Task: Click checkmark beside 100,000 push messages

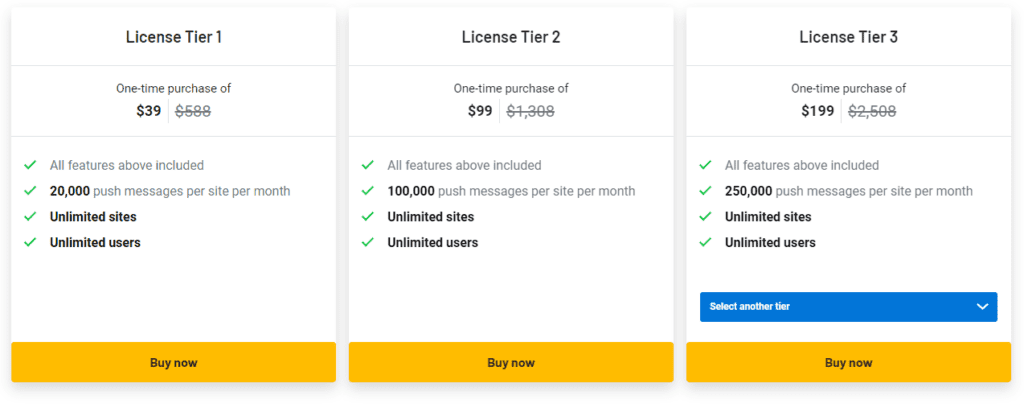Action: click(368, 191)
